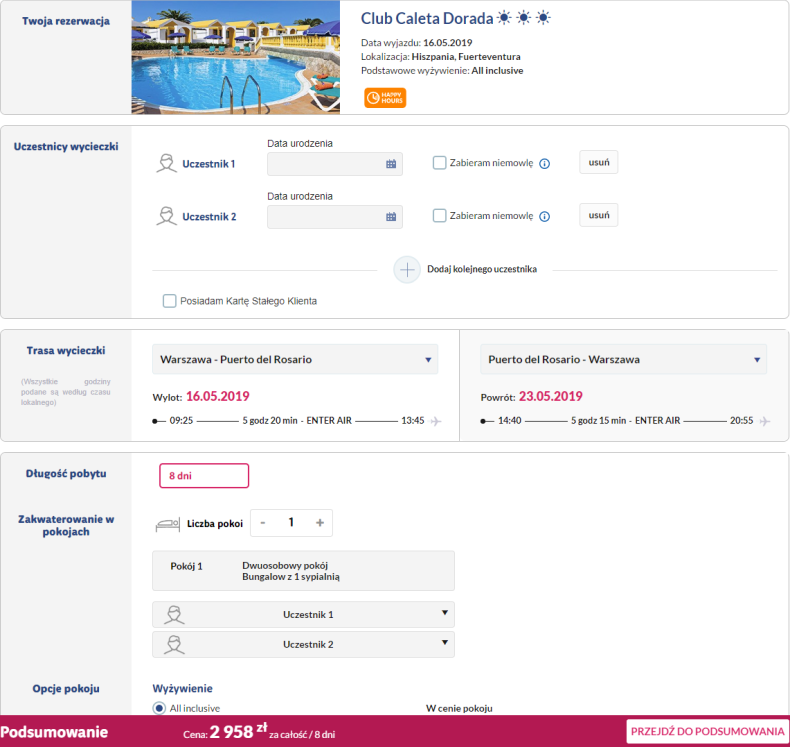Tick Posiadam Kartę Stałego Klienta checkbox

[x=169, y=301]
